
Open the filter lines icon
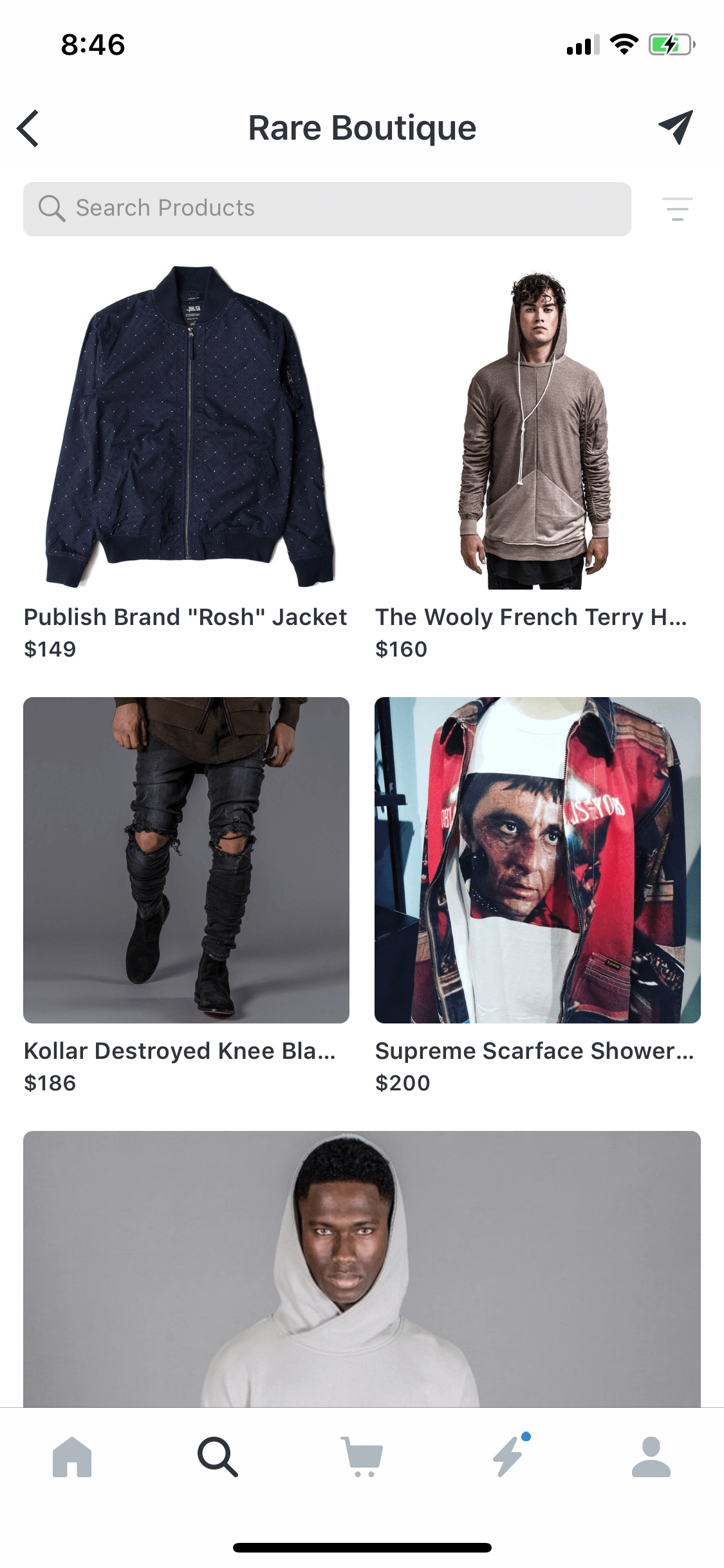pyautogui.click(x=678, y=209)
